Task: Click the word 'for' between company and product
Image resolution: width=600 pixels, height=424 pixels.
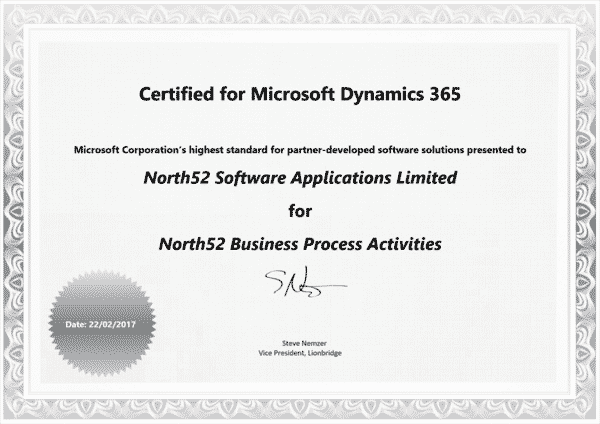Action: point(300,211)
